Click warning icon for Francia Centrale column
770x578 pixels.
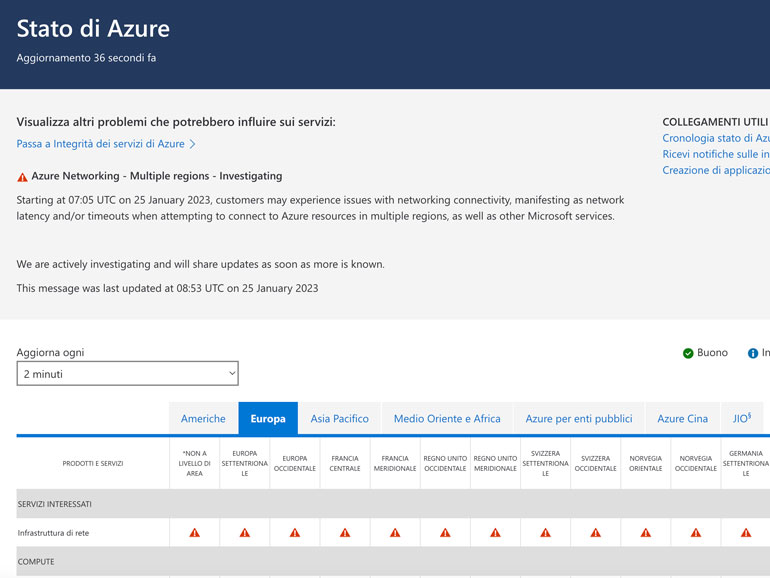click(x=345, y=532)
